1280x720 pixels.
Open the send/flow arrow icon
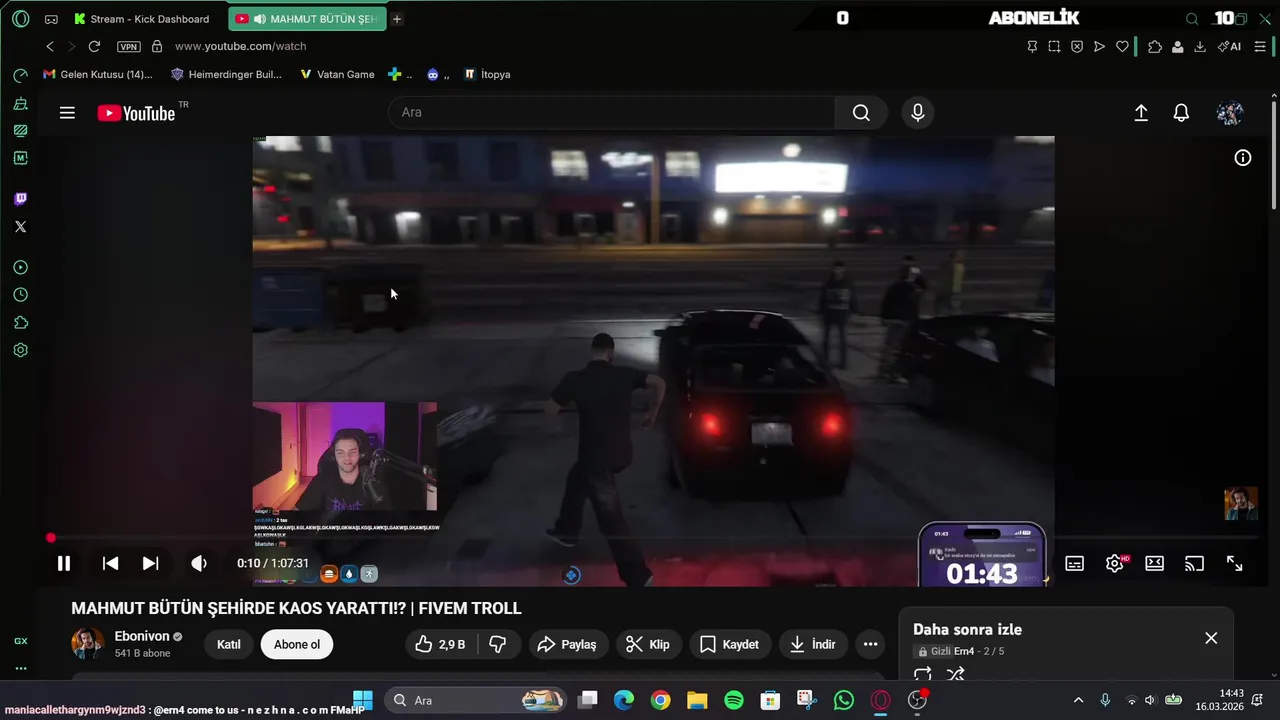coord(1099,46)
